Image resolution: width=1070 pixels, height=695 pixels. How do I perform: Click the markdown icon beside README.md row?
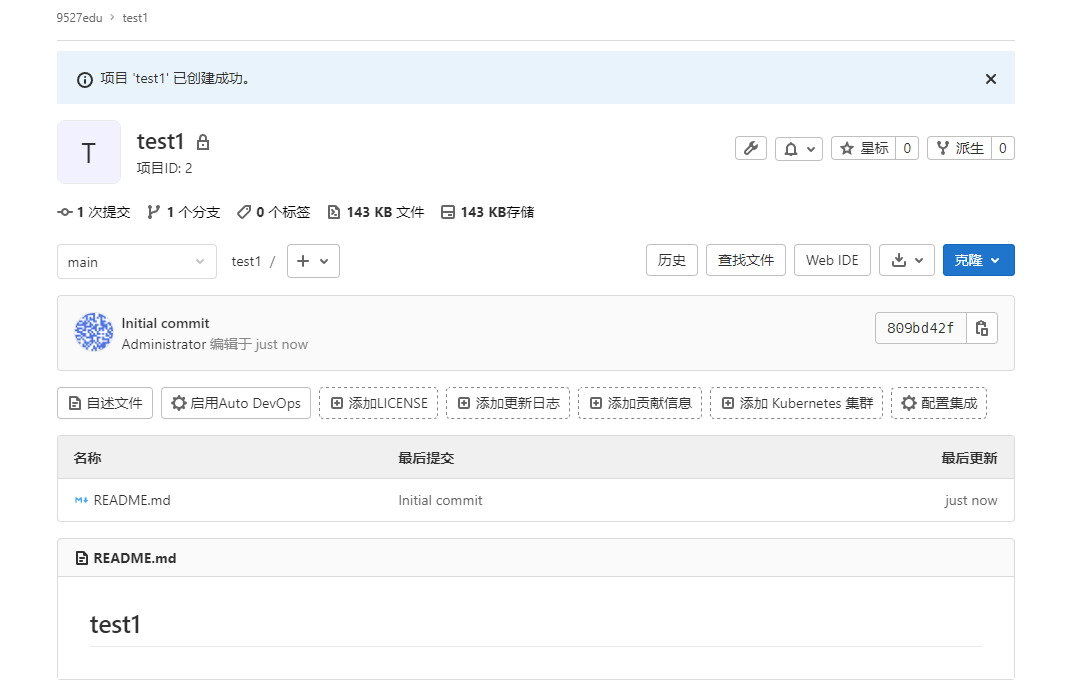[81, 500]
